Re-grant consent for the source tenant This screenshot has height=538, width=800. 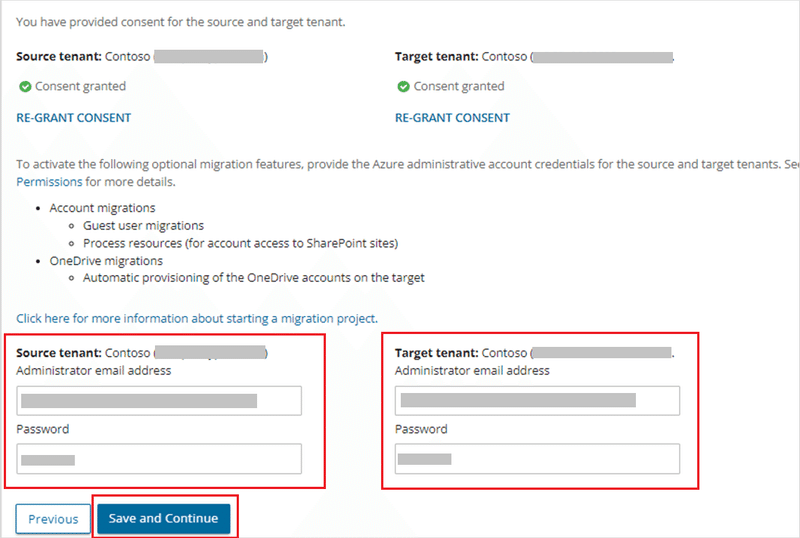[x=73, y=118]
